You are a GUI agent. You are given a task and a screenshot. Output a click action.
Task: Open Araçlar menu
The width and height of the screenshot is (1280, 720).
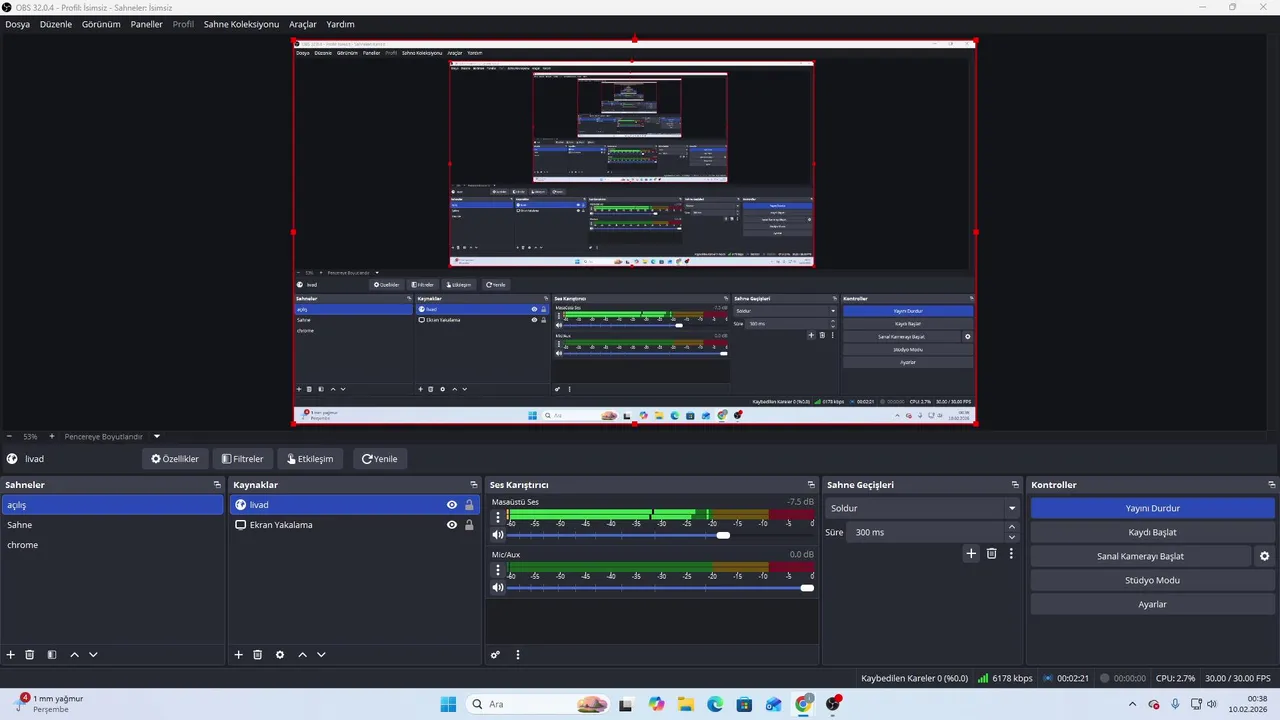pos(302,24)
